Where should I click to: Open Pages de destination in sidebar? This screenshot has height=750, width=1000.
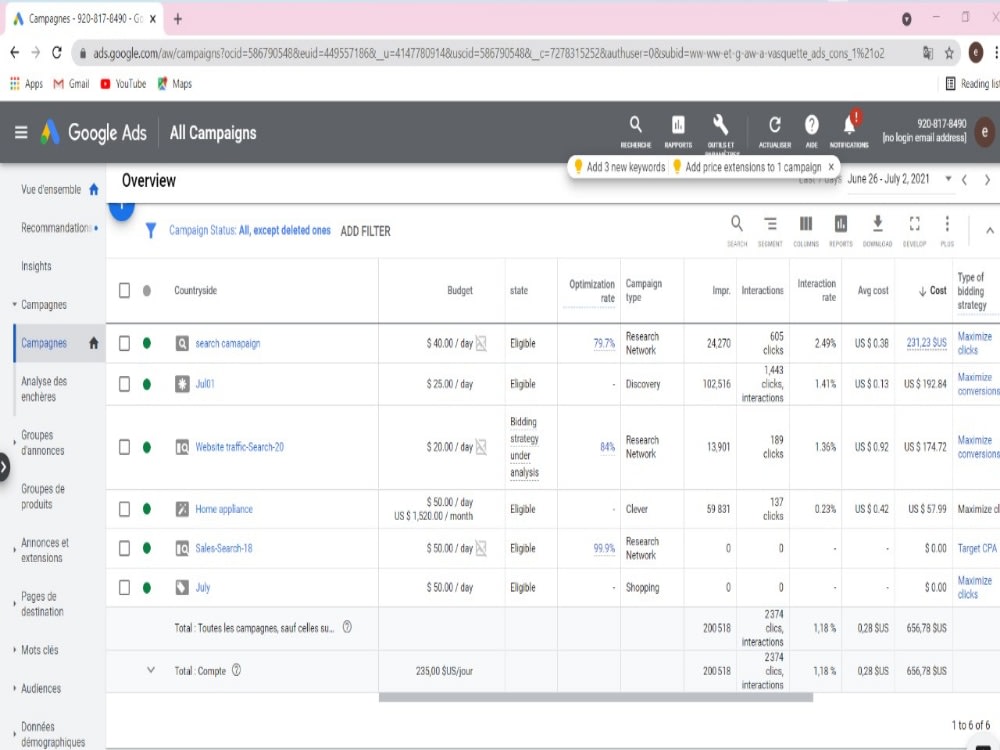click(42, 603)
